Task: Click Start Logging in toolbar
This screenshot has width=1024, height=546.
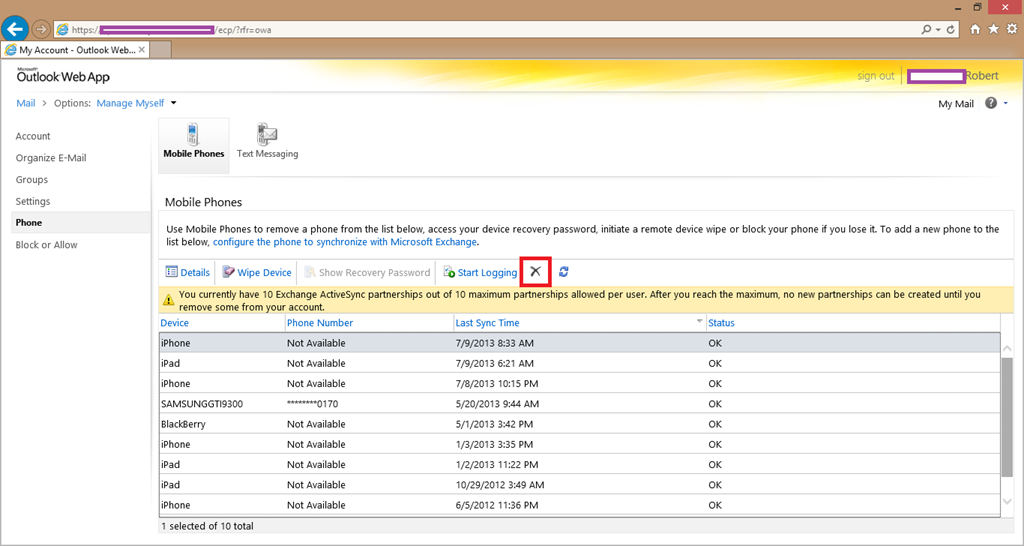Action: (x=480, y=272)
